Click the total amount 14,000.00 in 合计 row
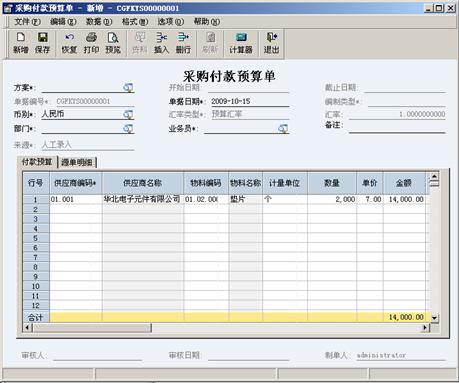The width and height of the screenshot is (459, 383). tap(404, 317)
